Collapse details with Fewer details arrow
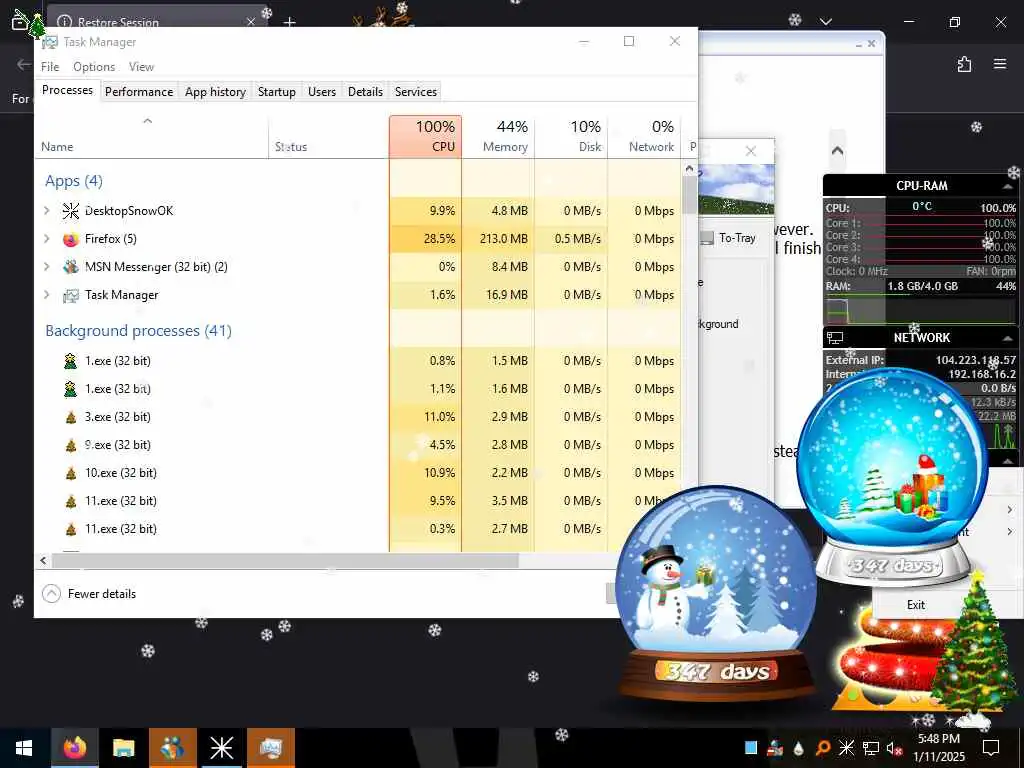This screenshot has width=1024, height=768. point(51,594)
